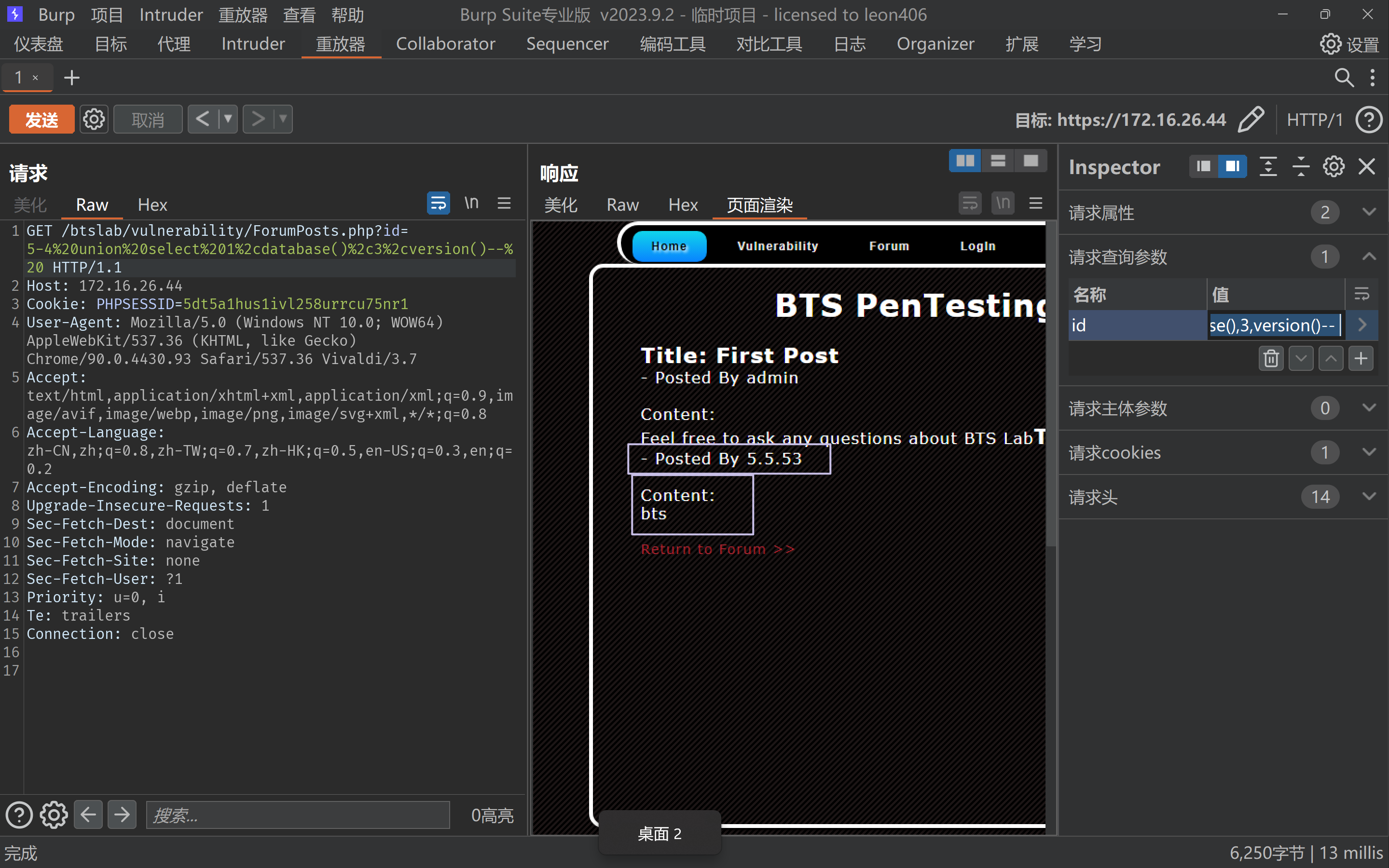Toggle word wrap in the request editor

click(x=438, y=203)
